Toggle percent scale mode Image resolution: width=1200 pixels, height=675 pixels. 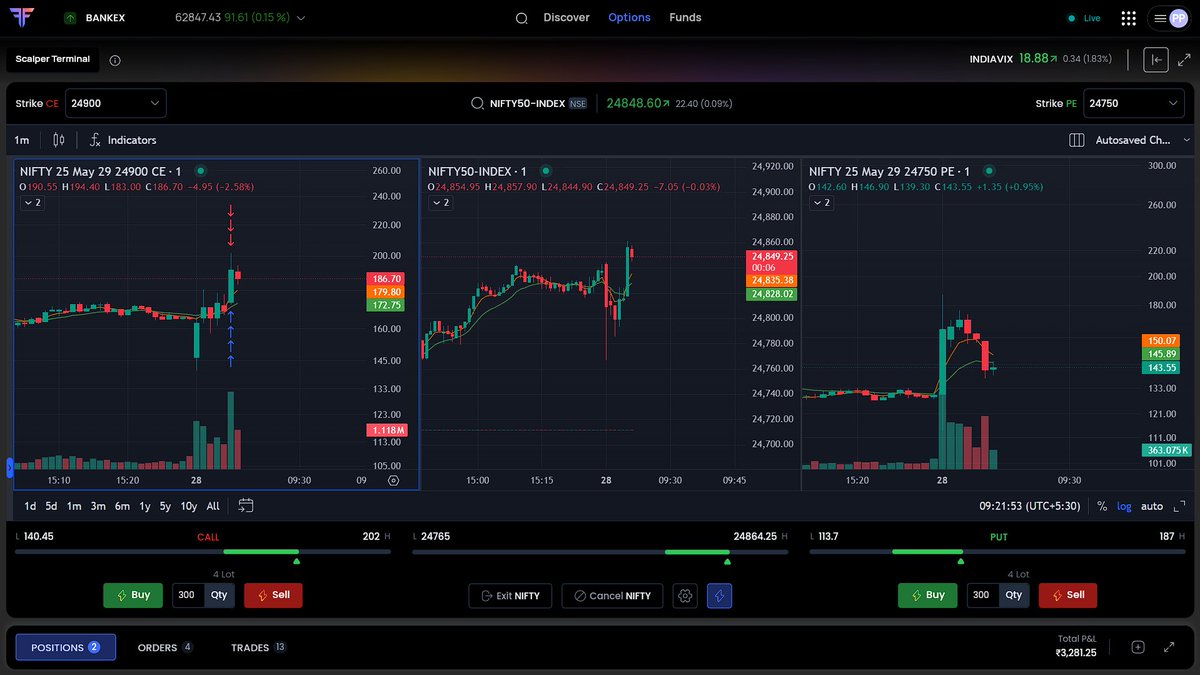(x=1102, y=506)
